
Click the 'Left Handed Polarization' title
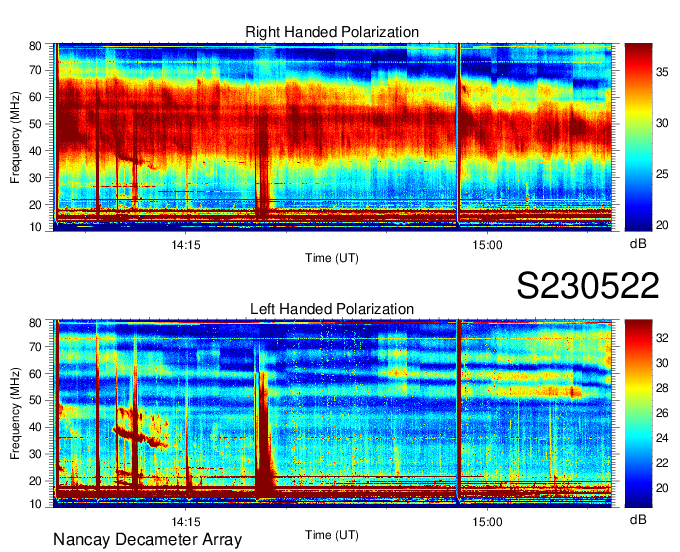point(332,309)
